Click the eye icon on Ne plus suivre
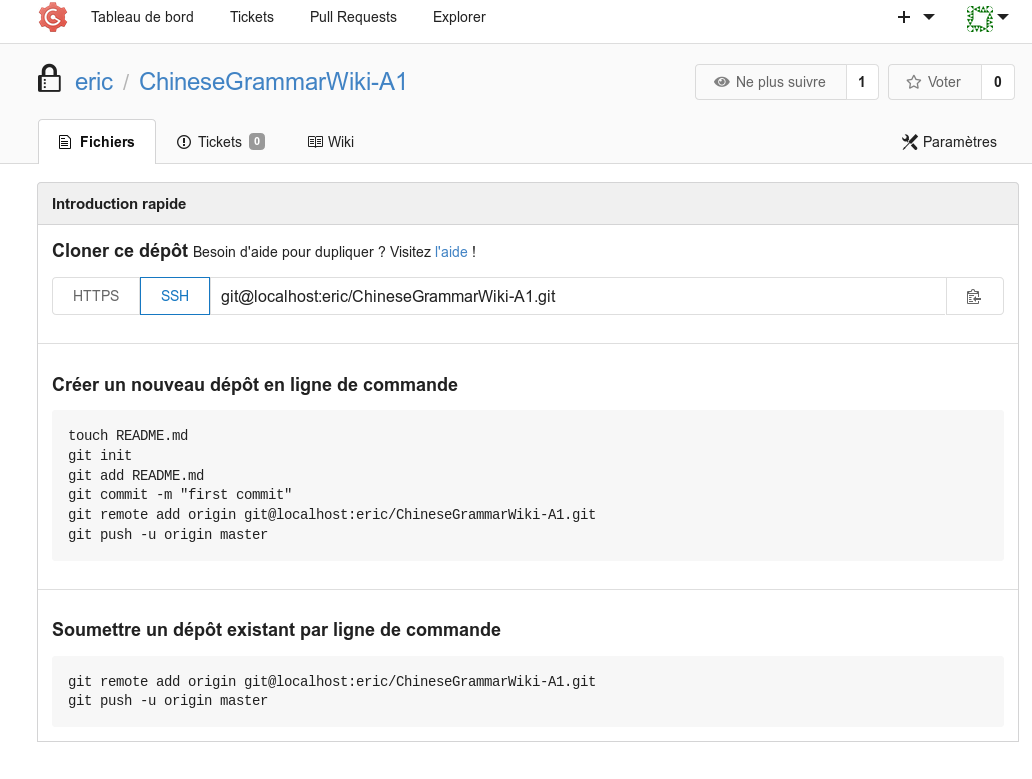This screenshot has width=1032, height=779. click(x=722, y=82)
